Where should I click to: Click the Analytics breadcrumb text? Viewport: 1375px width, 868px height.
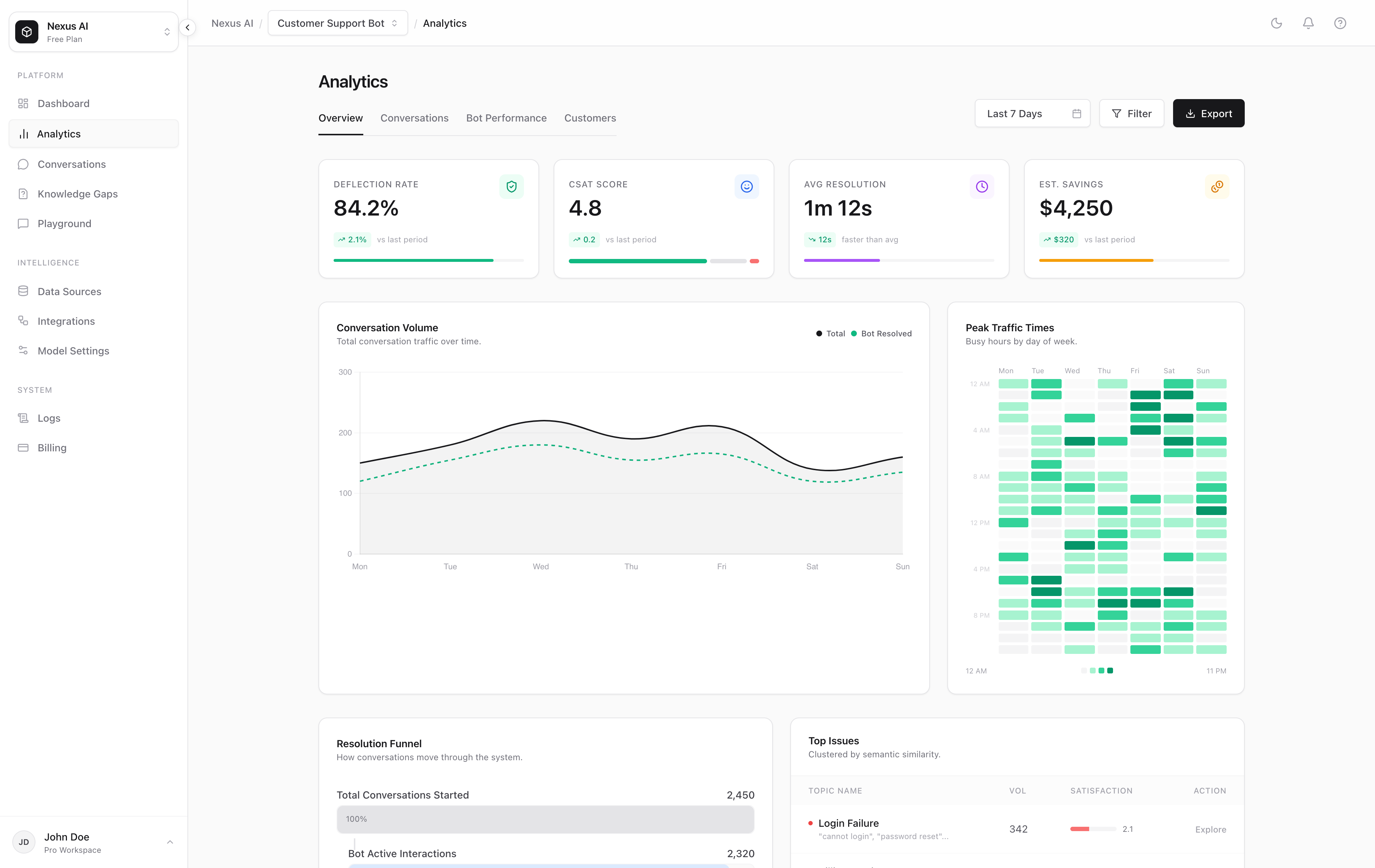tap(444, 24)
